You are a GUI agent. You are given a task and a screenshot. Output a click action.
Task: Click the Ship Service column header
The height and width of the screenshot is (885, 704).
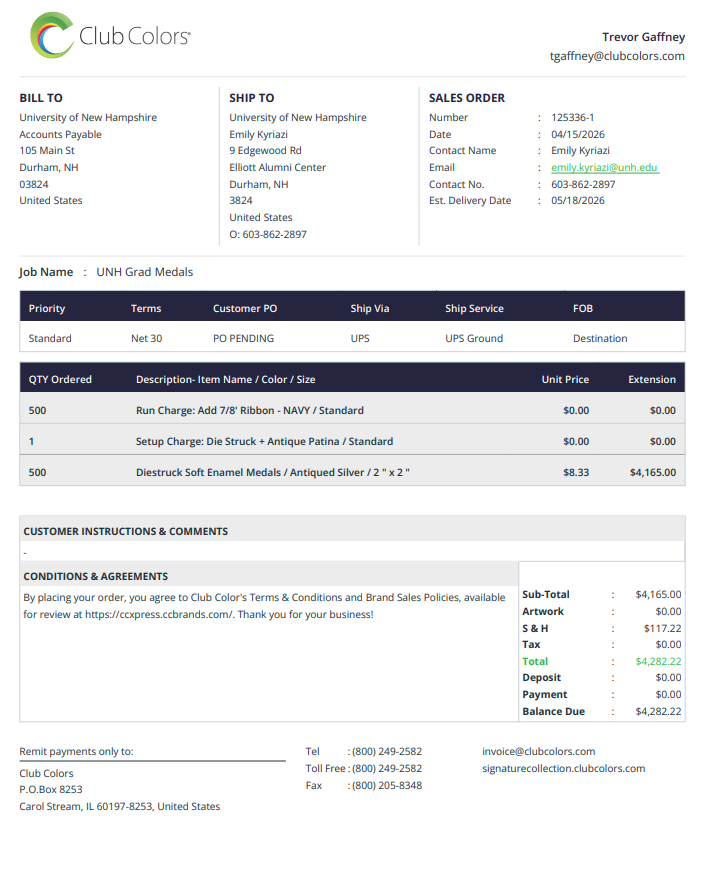tap(474, 308)
